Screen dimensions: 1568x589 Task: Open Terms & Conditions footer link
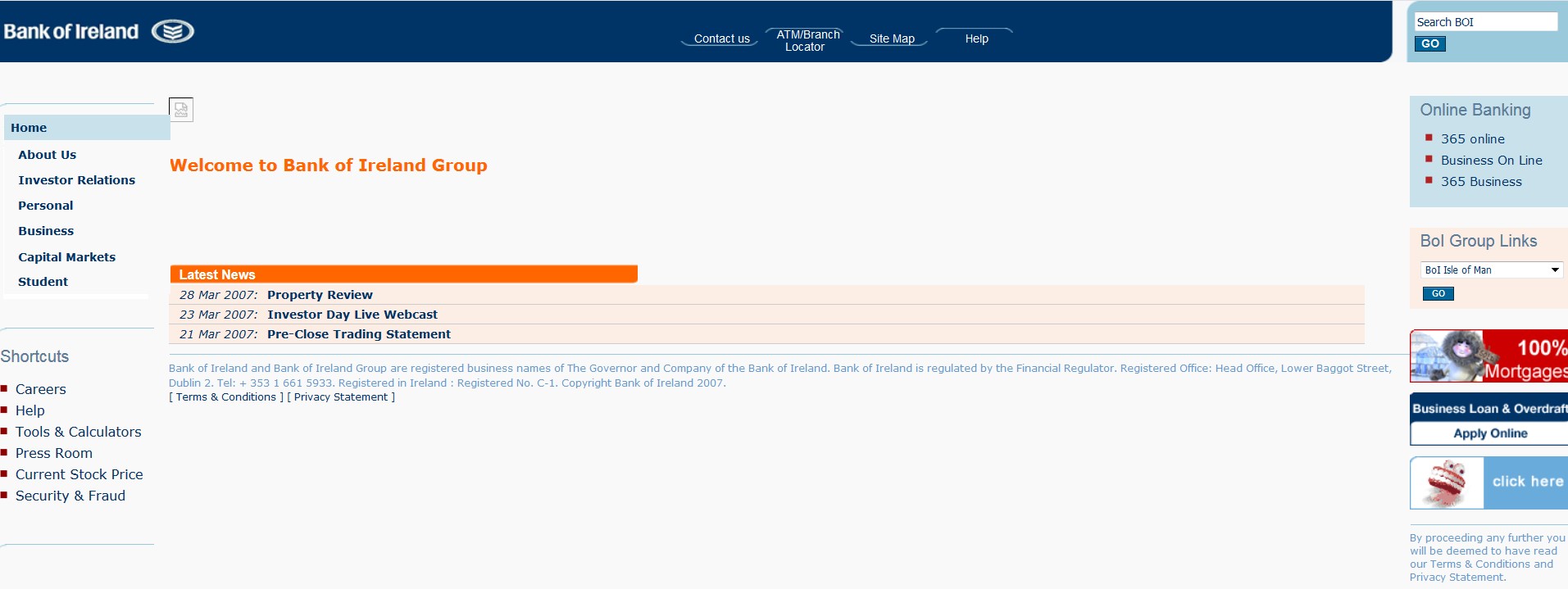[225, 397]
